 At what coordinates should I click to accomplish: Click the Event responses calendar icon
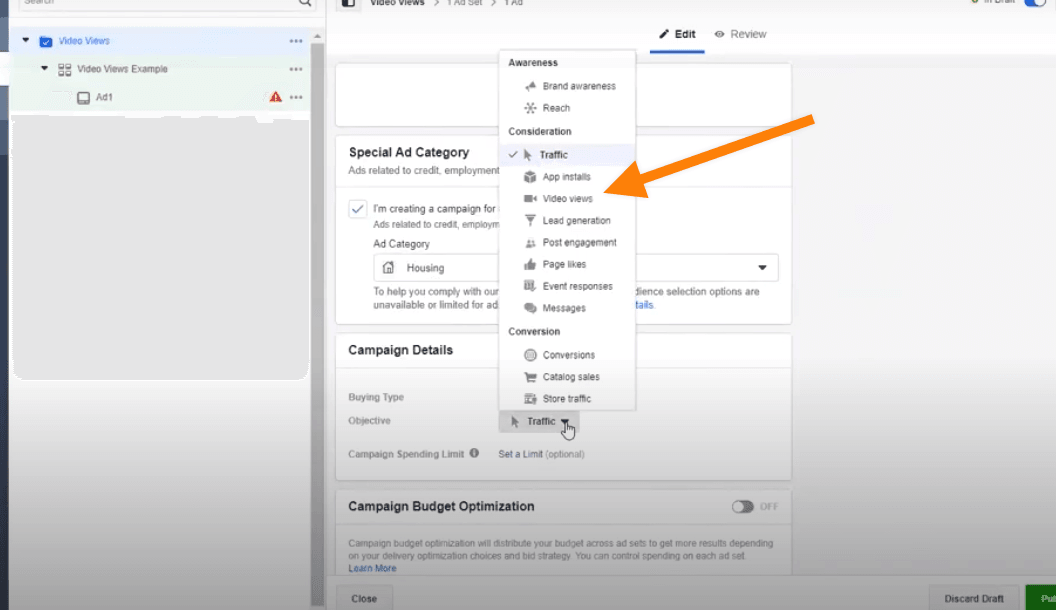(531, 286)
